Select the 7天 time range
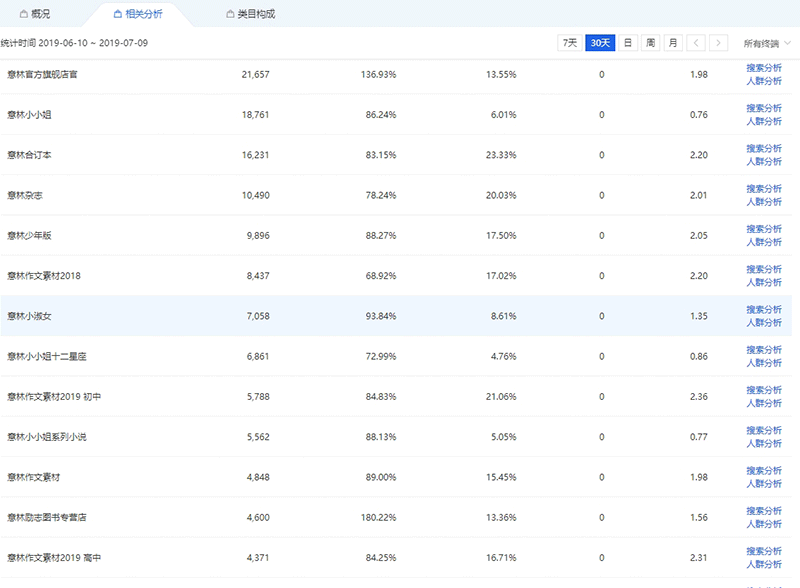Viewport: 800px width, 588px height. pos(569,43)
